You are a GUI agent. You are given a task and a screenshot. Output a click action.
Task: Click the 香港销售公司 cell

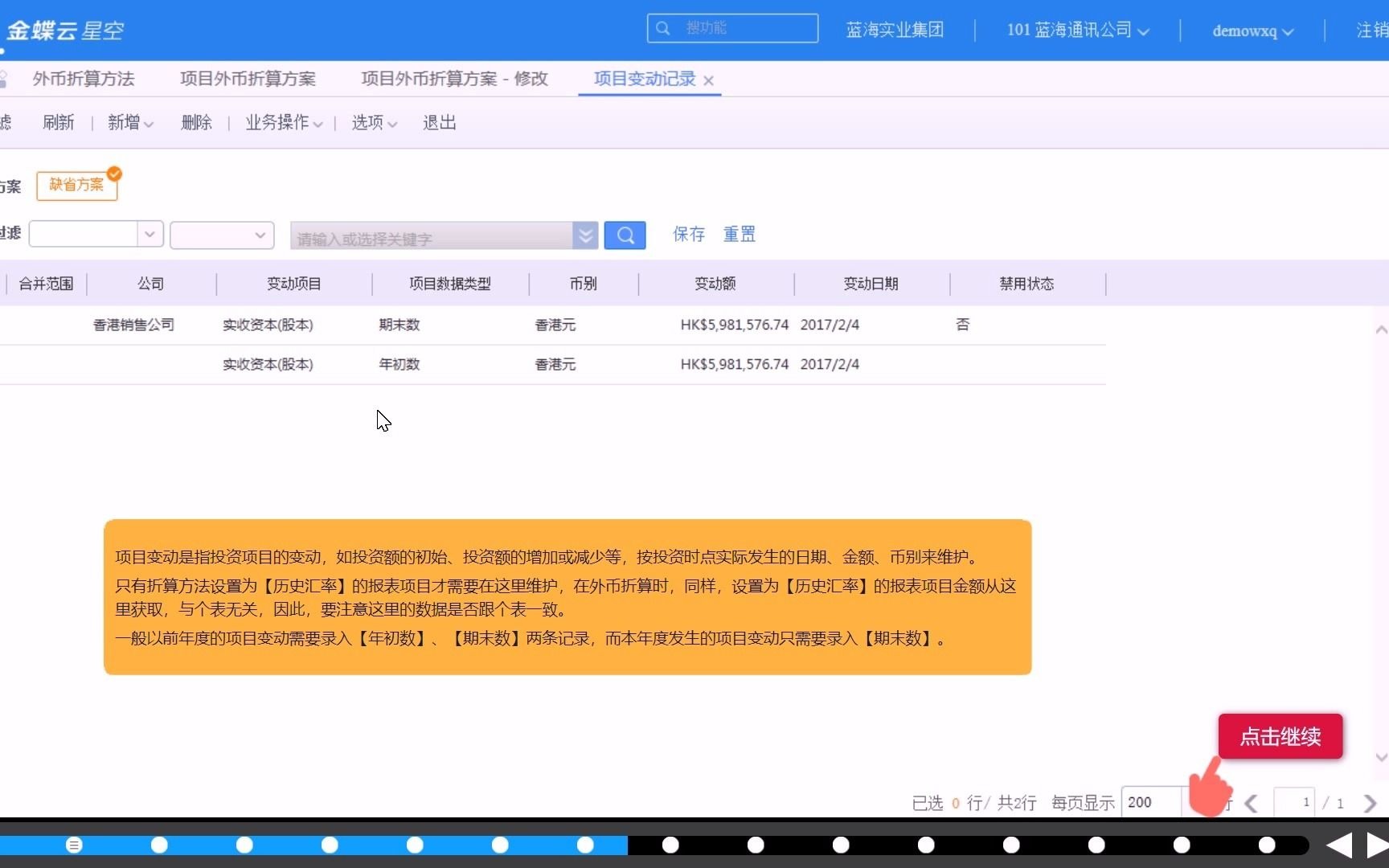[134, 325]
